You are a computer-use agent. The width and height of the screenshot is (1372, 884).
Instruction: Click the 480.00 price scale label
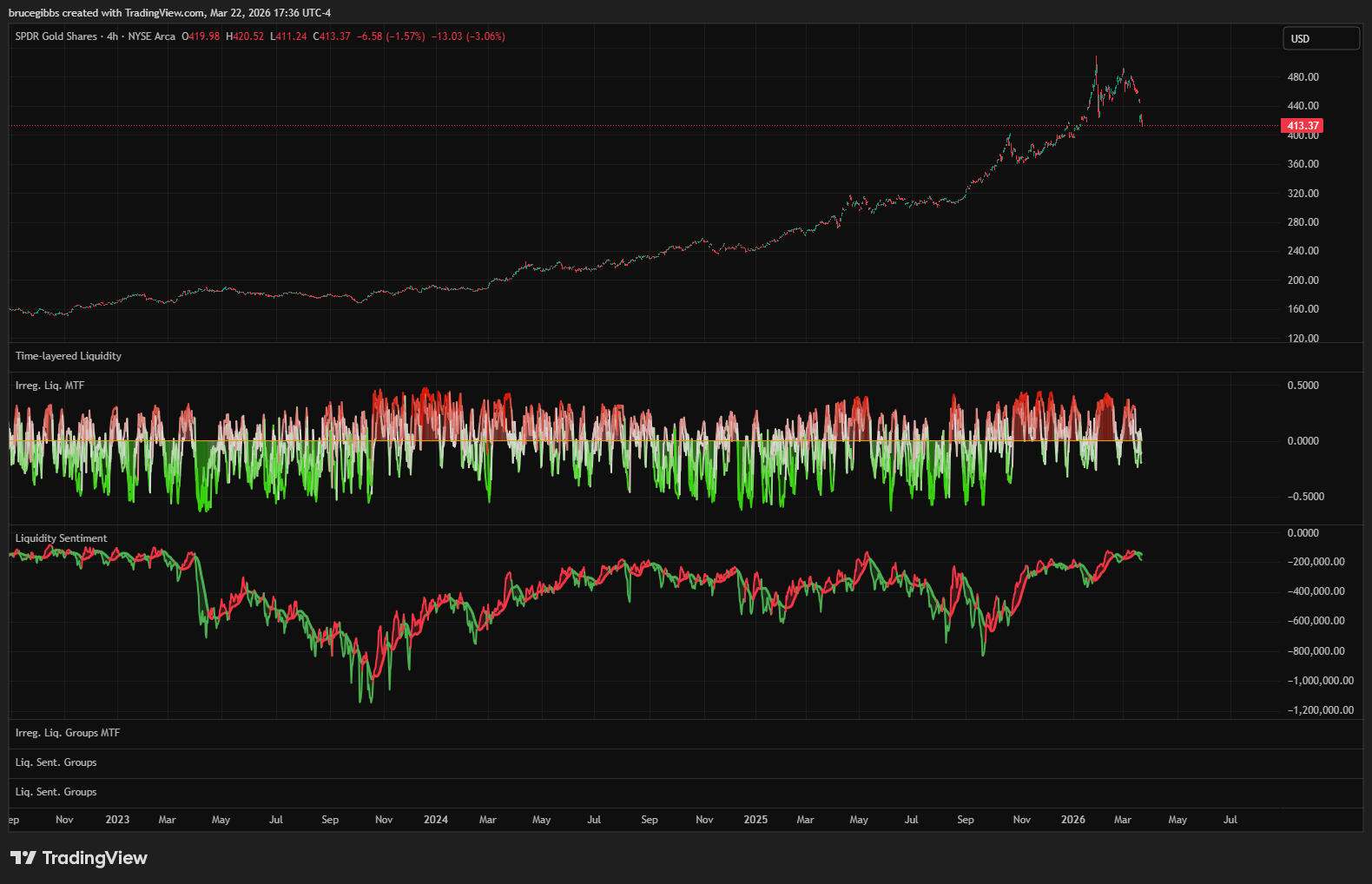(1303, 77)
